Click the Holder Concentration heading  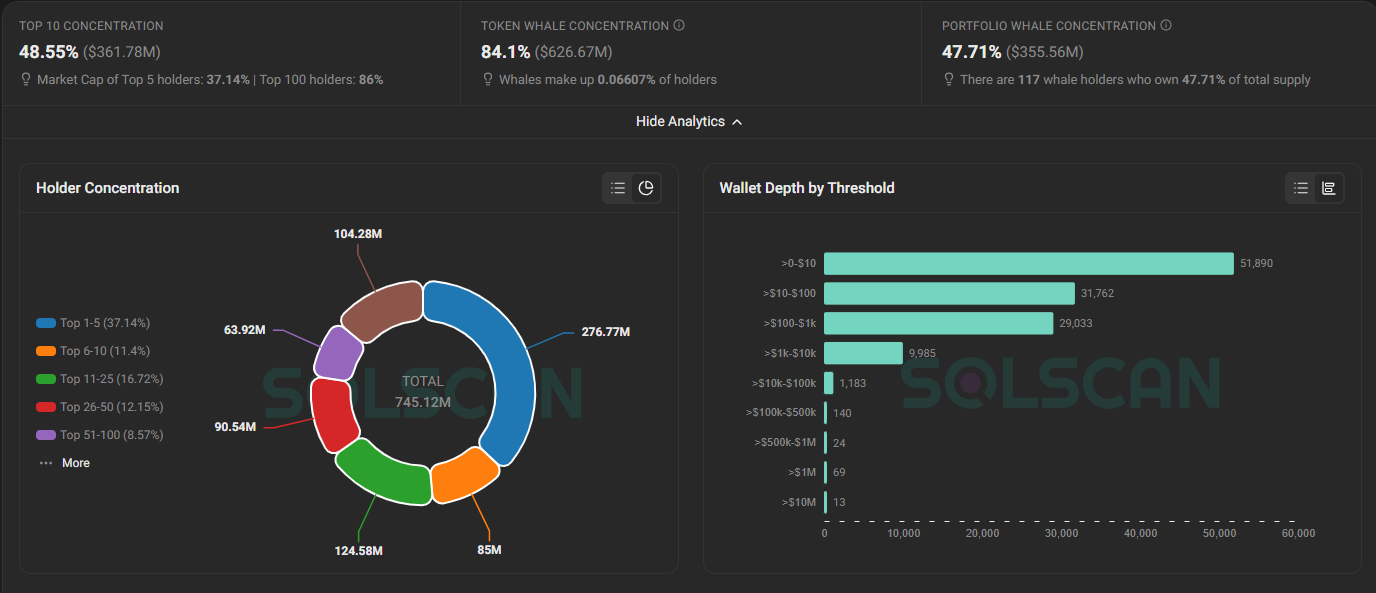click(x=107, y=188)
